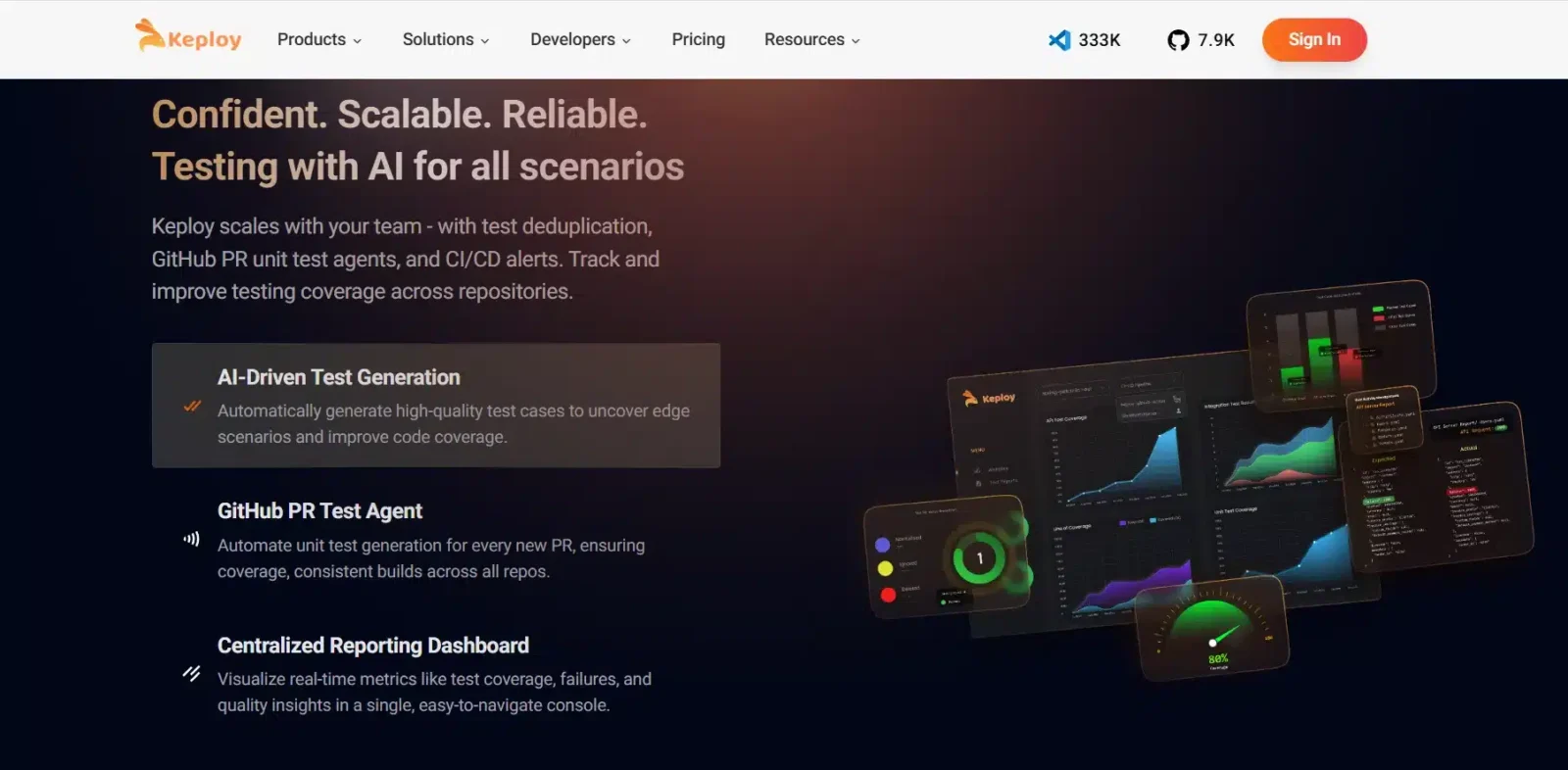
Task: Select the AI-Driven Test Generation feature card
Action: point(436,406)
